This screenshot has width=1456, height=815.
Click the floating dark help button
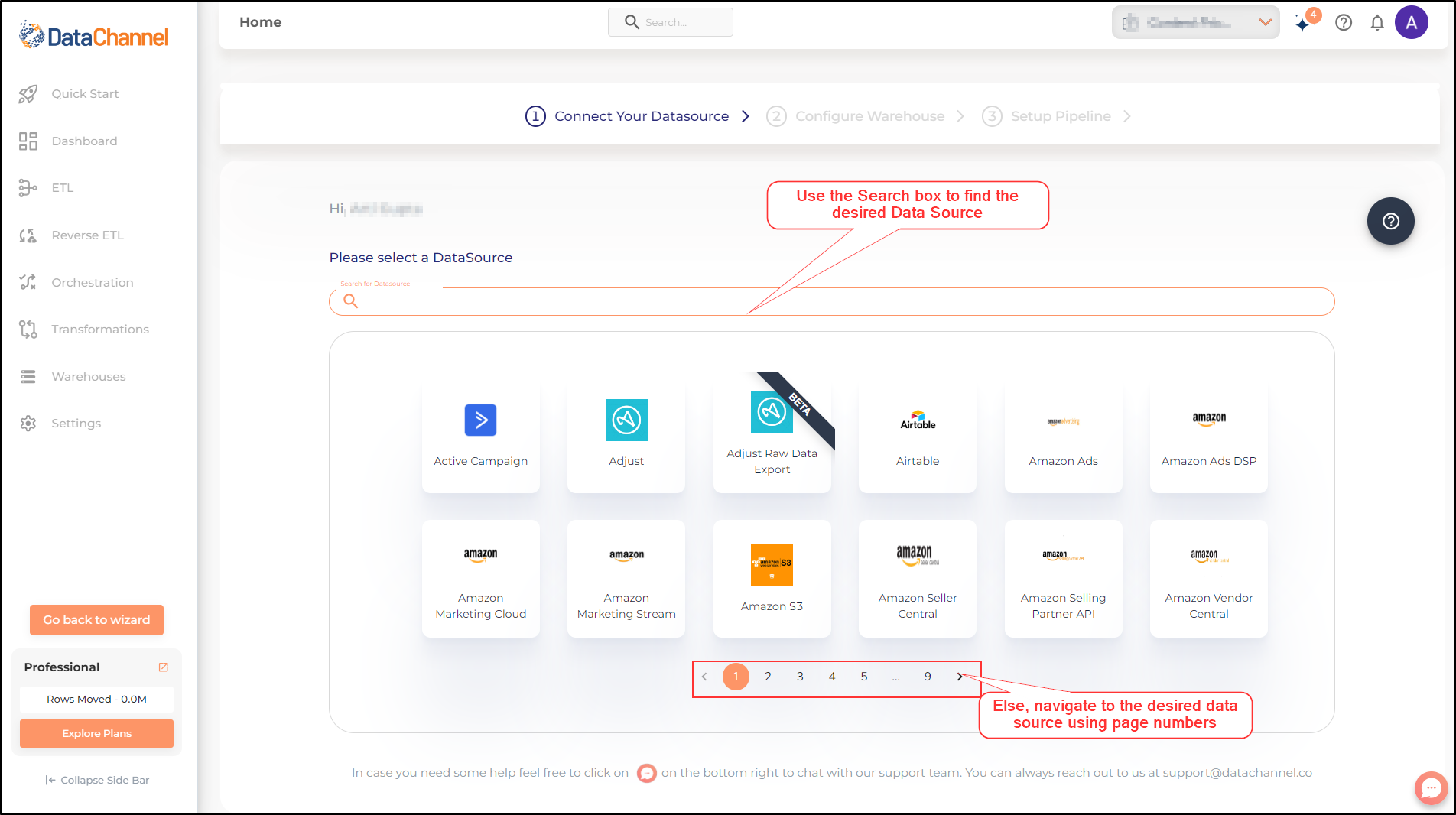(x=1391, y=221)
